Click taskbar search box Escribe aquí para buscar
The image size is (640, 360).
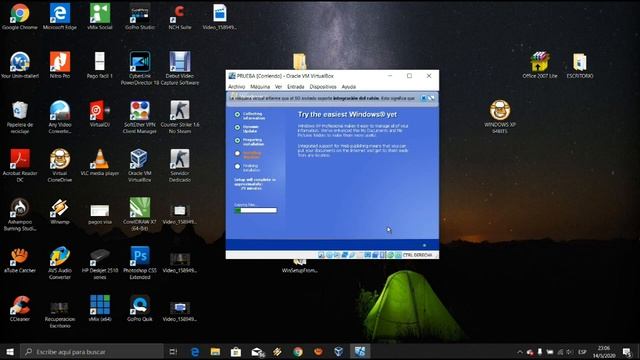[x=92, y=351]
